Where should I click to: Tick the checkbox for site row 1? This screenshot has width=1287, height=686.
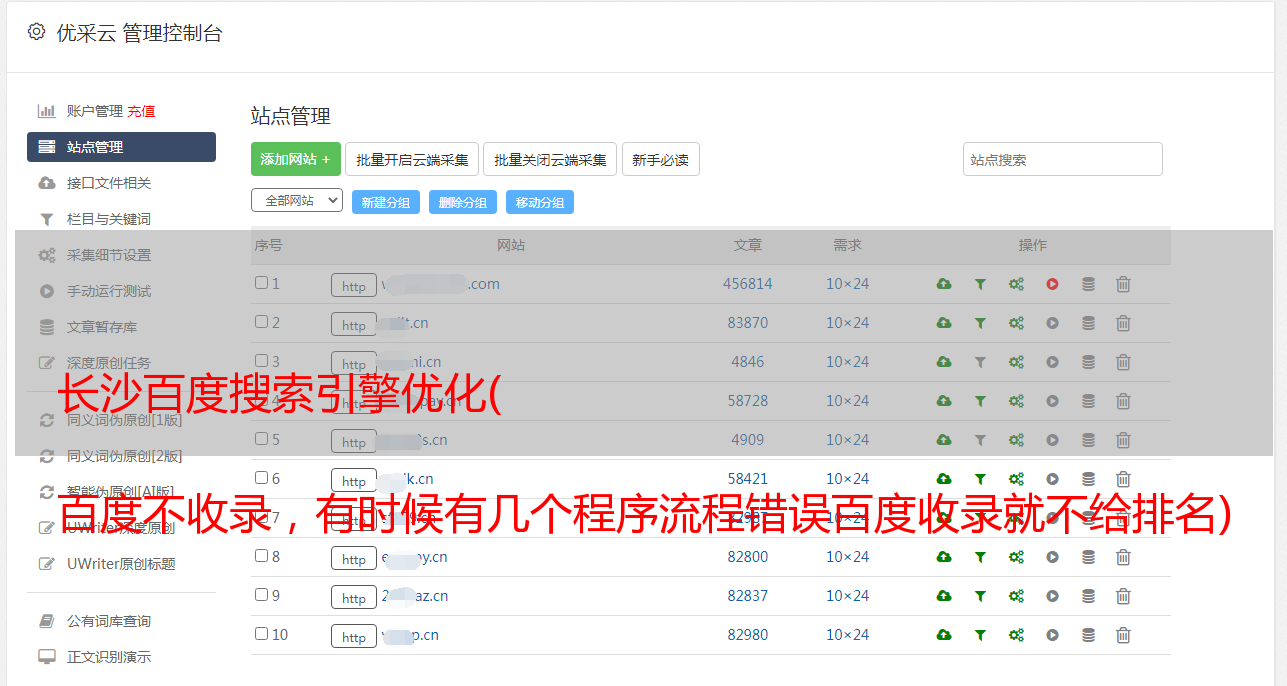[x=261, y=283]
